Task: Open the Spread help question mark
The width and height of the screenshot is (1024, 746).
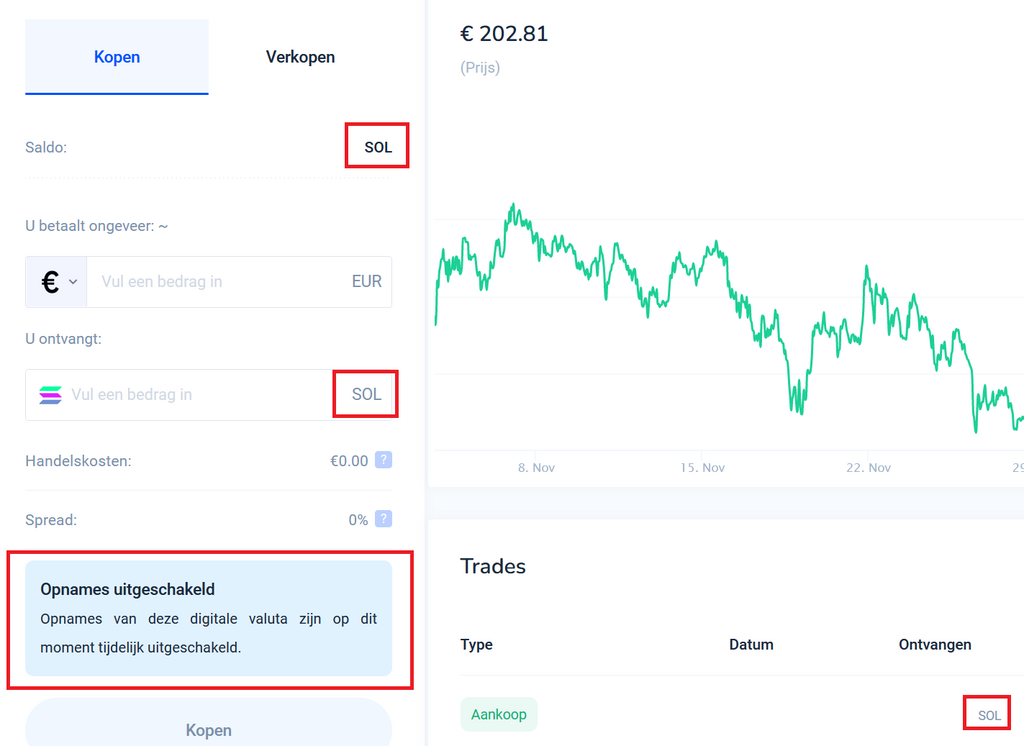Action: 383,519
